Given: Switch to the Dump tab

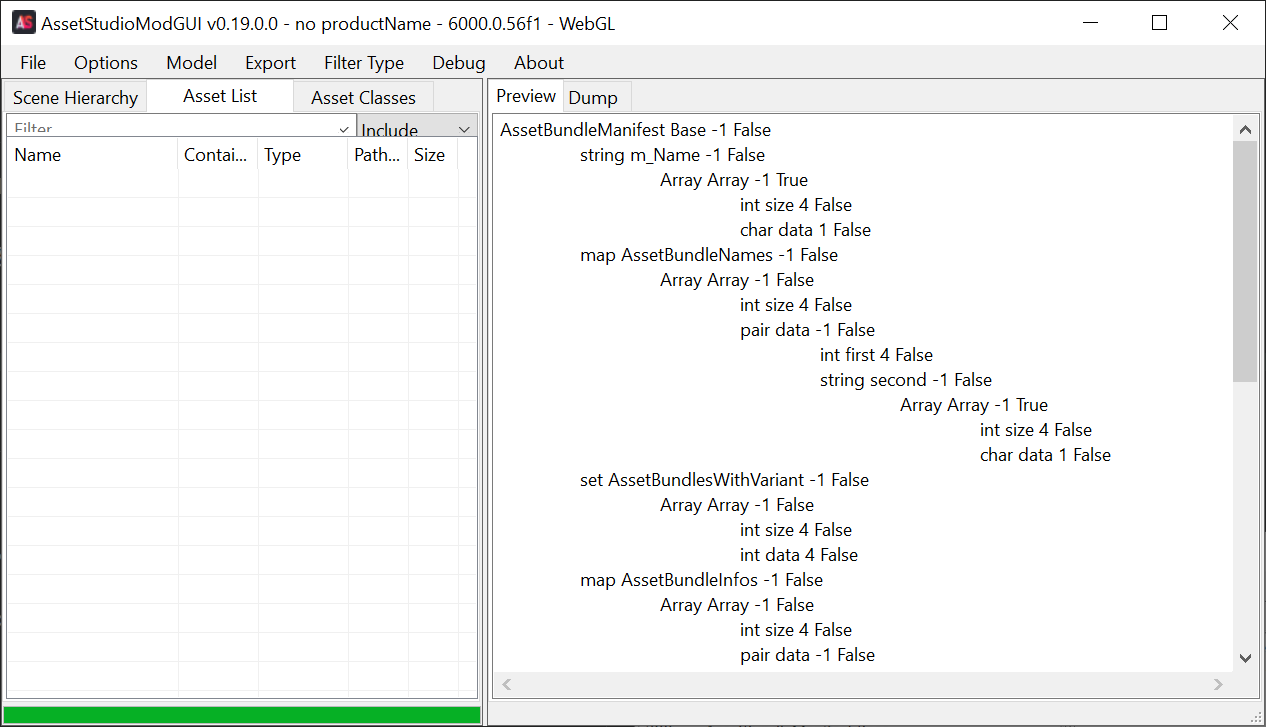Looking at the screenshot, I should click(593, 98).
